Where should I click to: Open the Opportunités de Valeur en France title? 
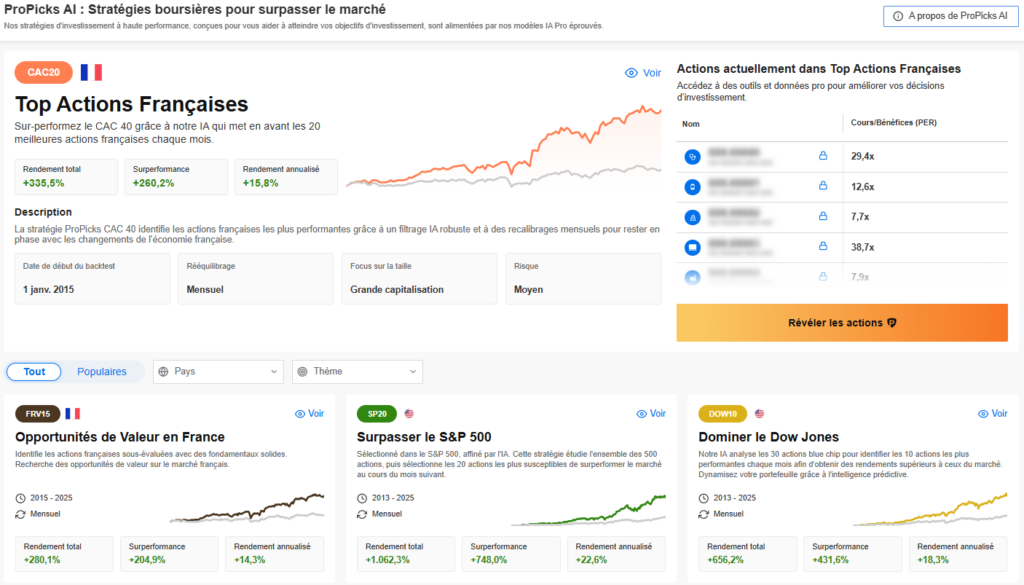pos(120,437)
